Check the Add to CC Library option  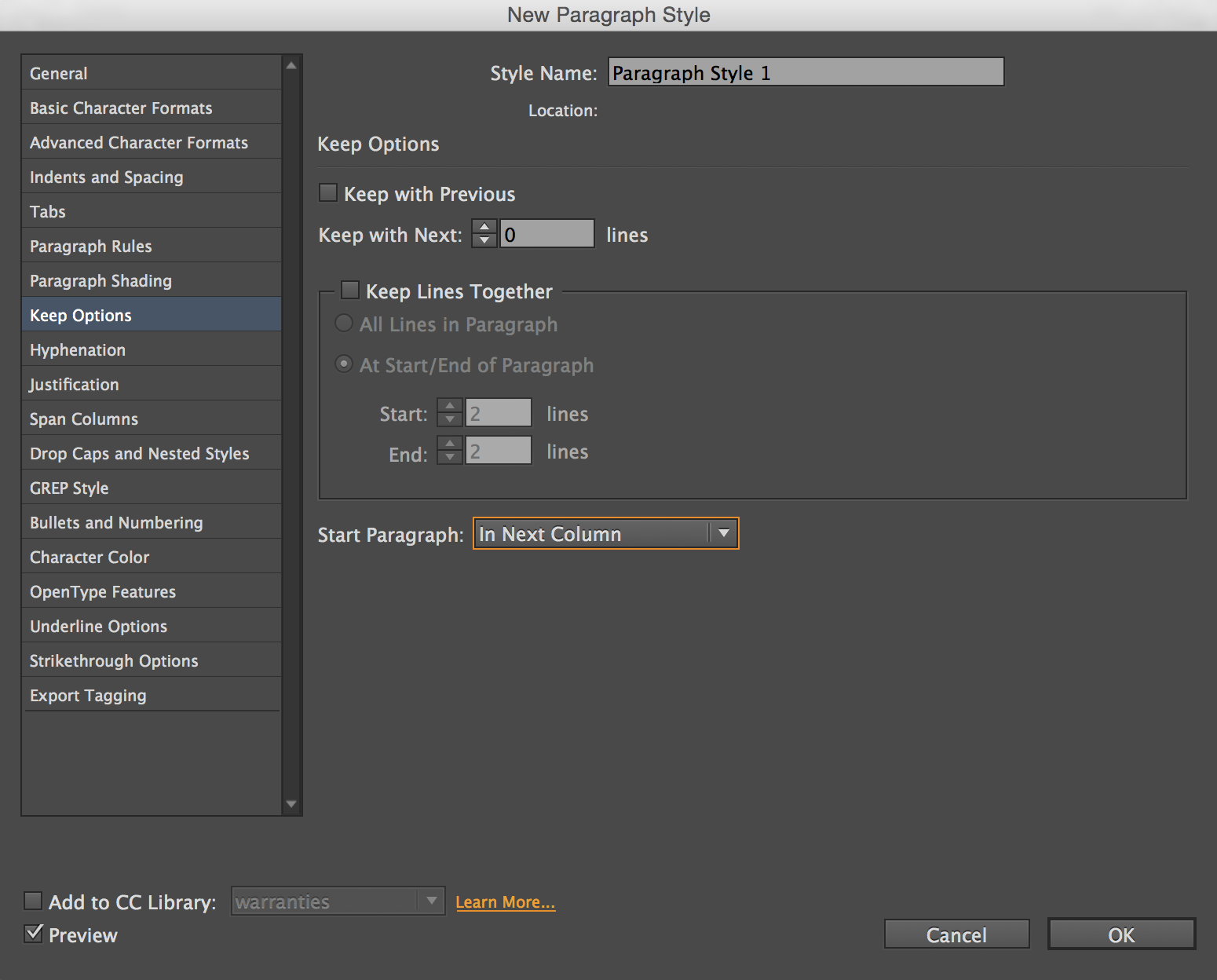pyautogui.click(x=34, y=901)
